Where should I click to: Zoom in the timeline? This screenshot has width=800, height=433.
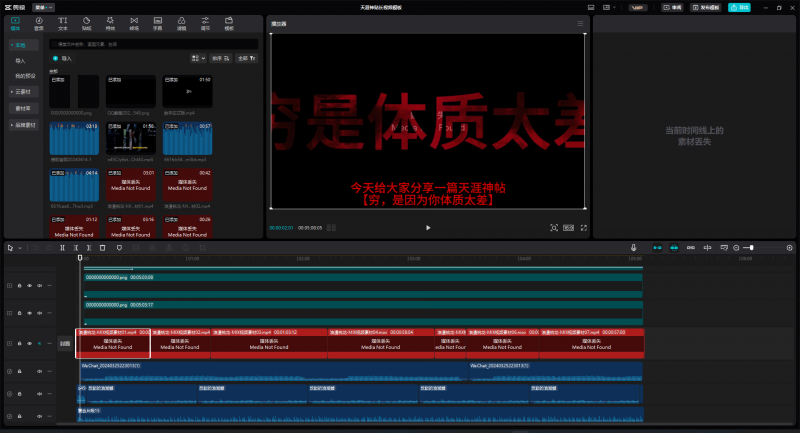pos(789,248)
